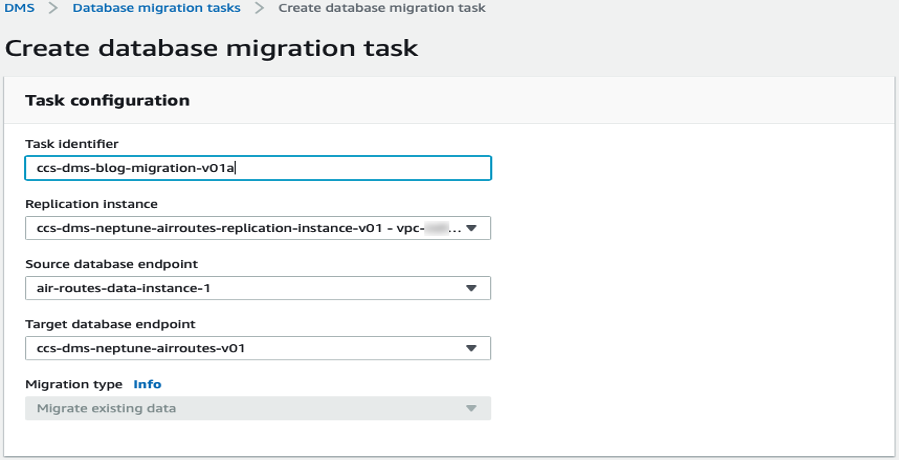Focus the Task identifier text field
899x460 pixels.
click(257, 168)
